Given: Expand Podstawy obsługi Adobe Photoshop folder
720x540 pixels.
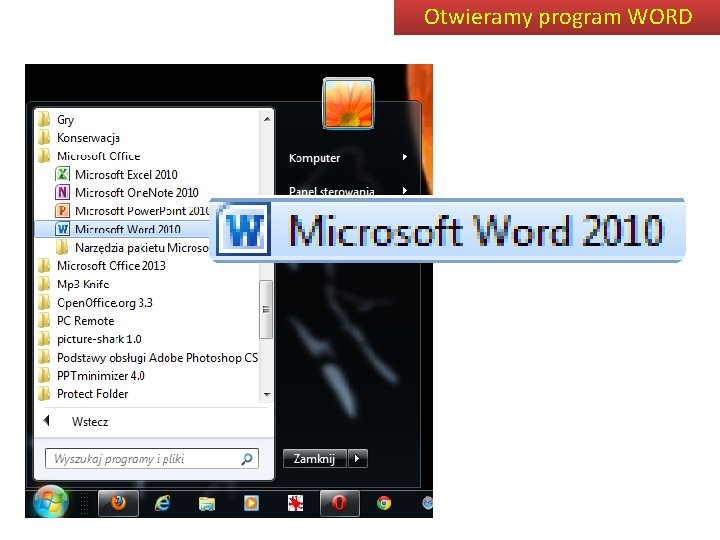Looking at the screenshot, I should 148,357.
